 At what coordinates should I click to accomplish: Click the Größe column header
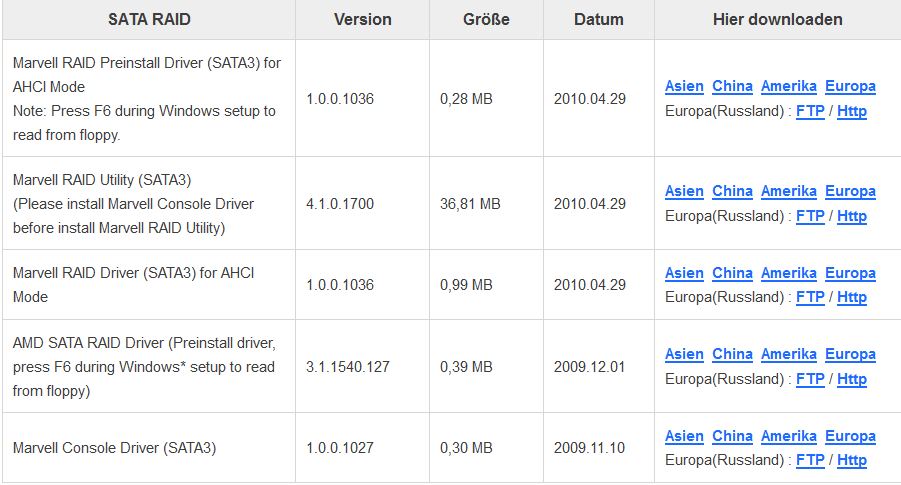[x=486, y=20]
